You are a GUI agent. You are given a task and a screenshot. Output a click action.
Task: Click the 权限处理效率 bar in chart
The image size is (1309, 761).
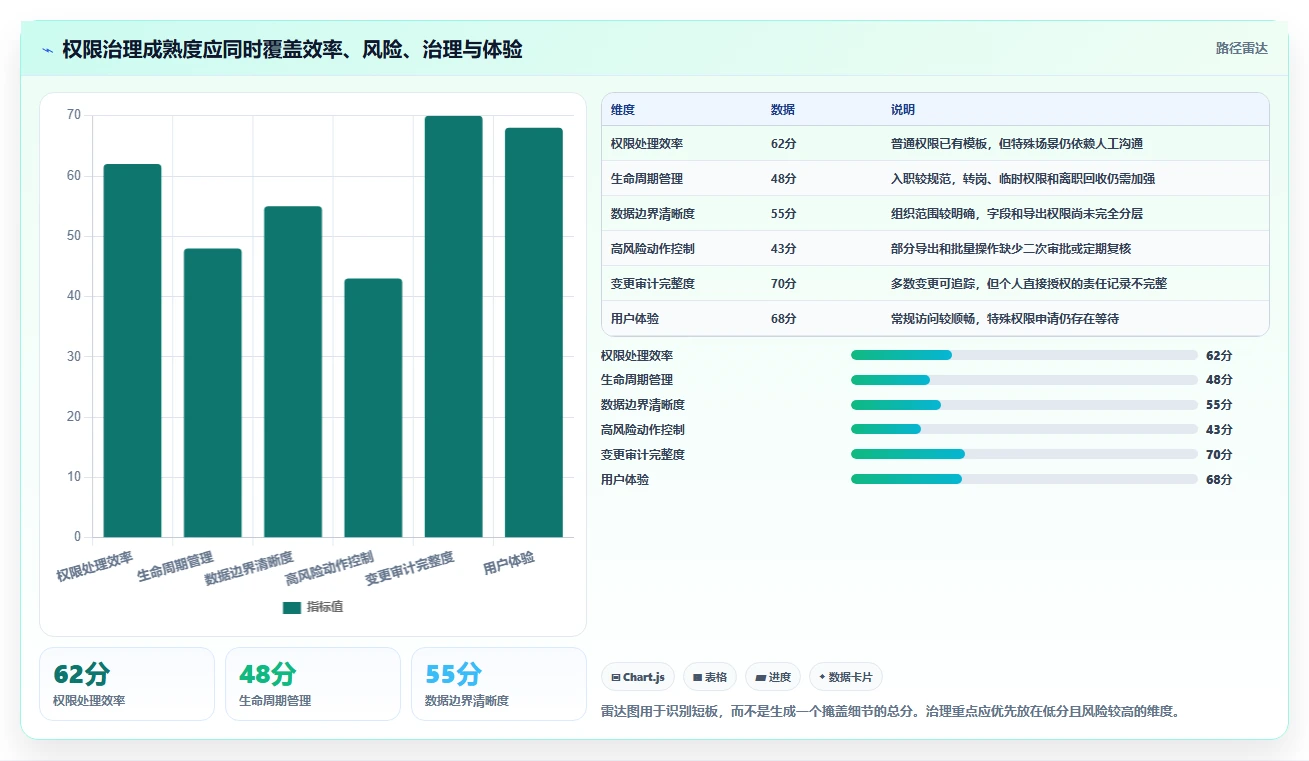[x=133, y=350]
